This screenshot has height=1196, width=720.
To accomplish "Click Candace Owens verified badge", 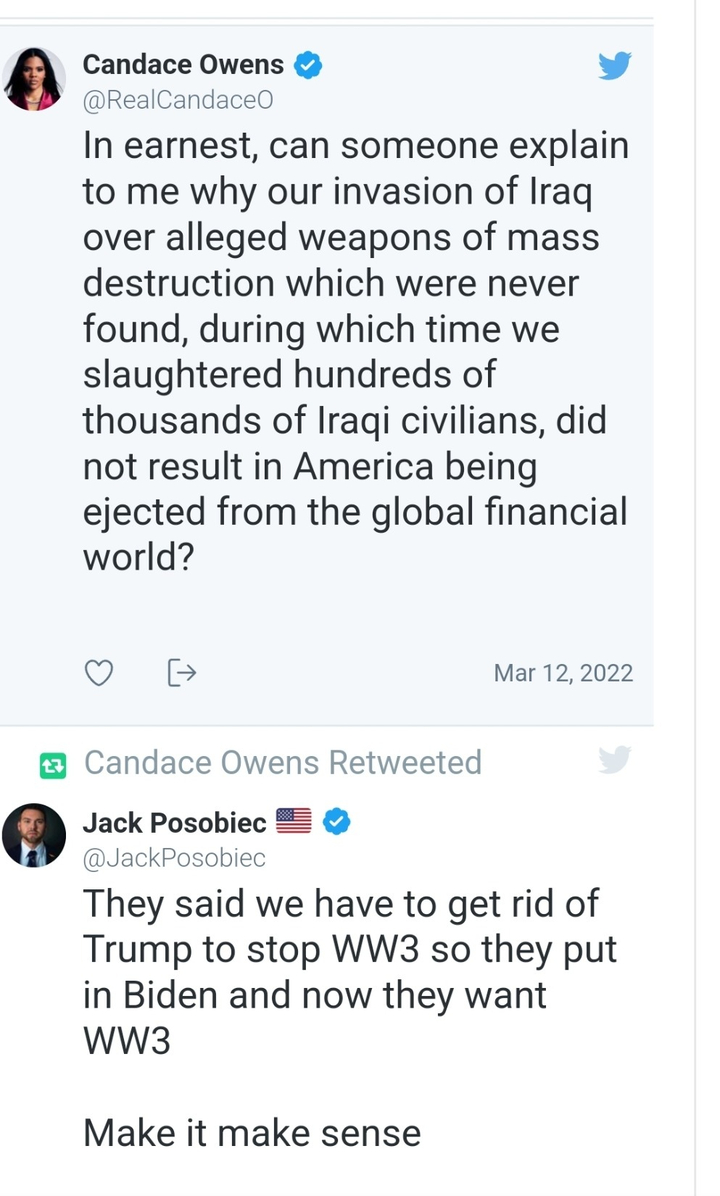I will pos(308,66).
